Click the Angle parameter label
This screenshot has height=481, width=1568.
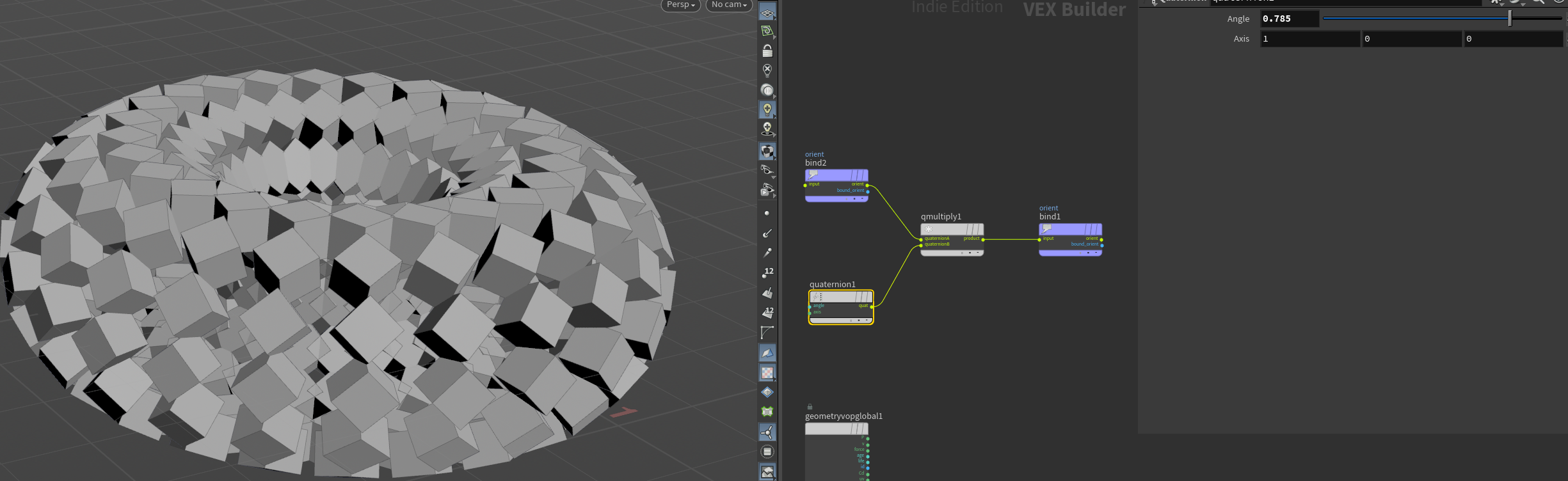pyautogui.click(x=1238, y=19)
